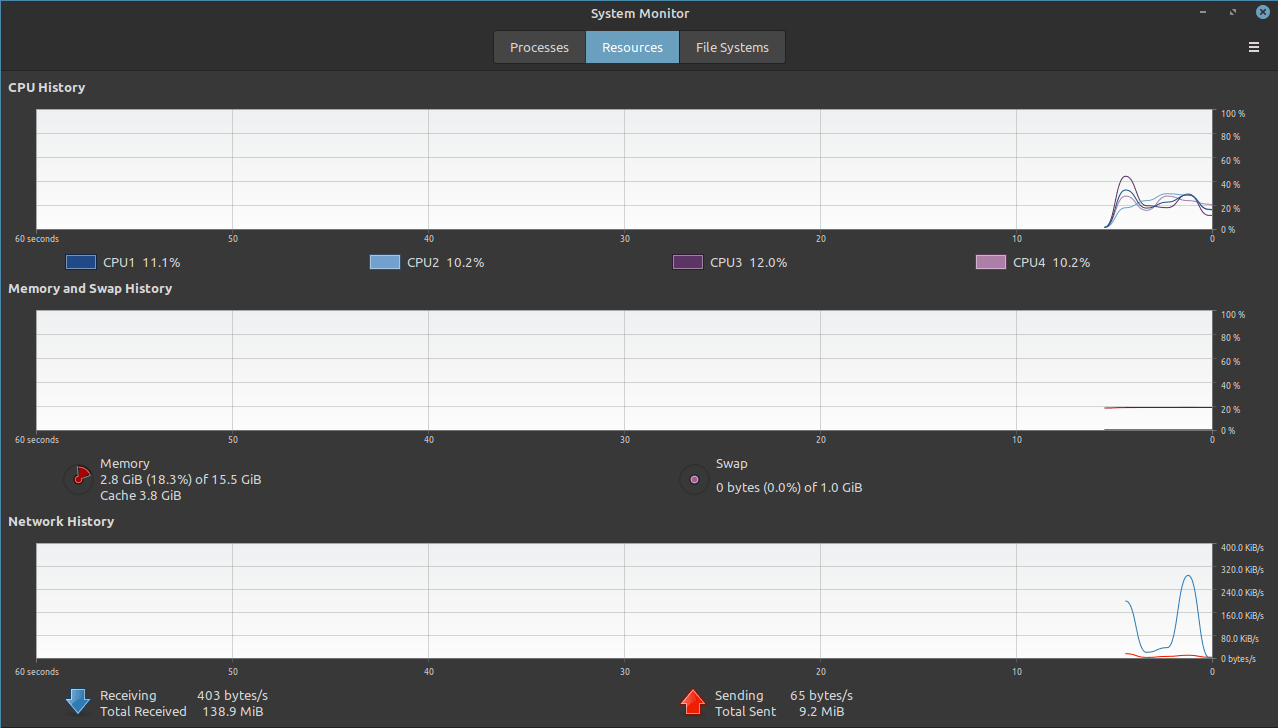Click the Memory pie color icon
Screen dimensions: 1278x728
[x=78, y=479]
